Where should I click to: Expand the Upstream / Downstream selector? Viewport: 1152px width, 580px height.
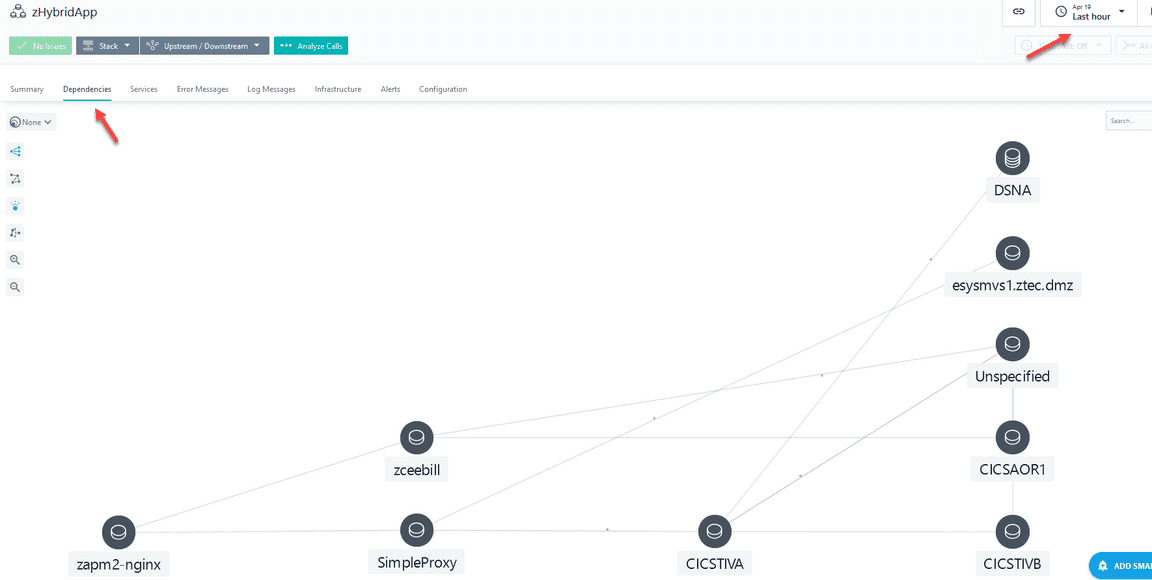coord(203,45)
